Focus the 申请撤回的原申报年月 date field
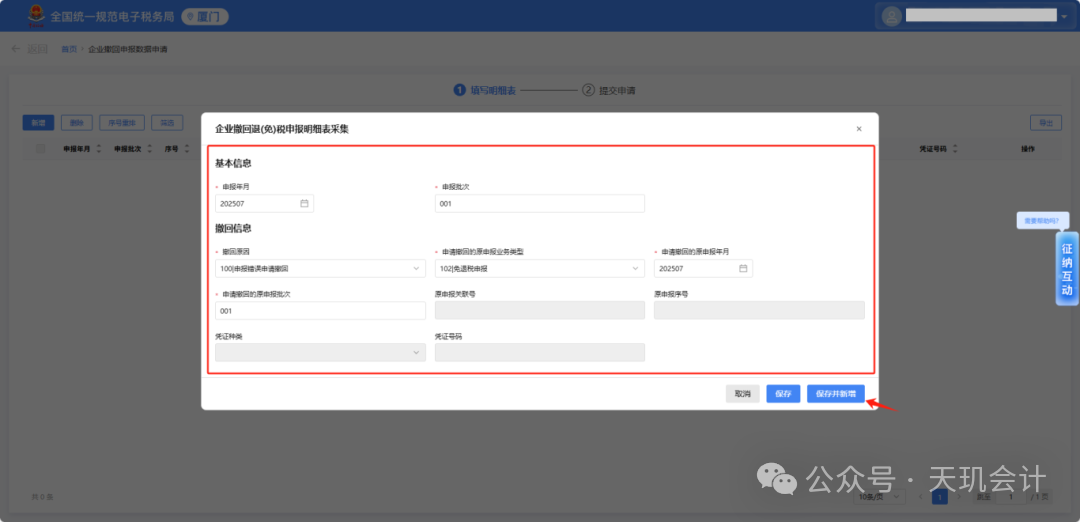Screen dimensions: 1080x522 [x=703, y=269]
